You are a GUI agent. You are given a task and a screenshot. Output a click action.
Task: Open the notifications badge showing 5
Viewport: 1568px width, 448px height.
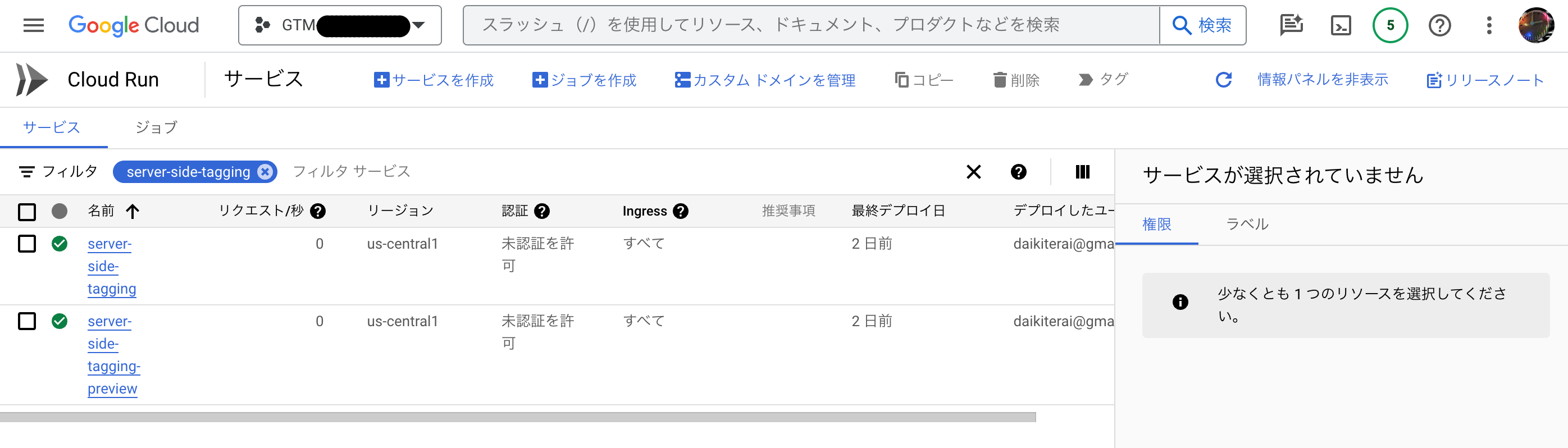click(x=1391, y=26)
